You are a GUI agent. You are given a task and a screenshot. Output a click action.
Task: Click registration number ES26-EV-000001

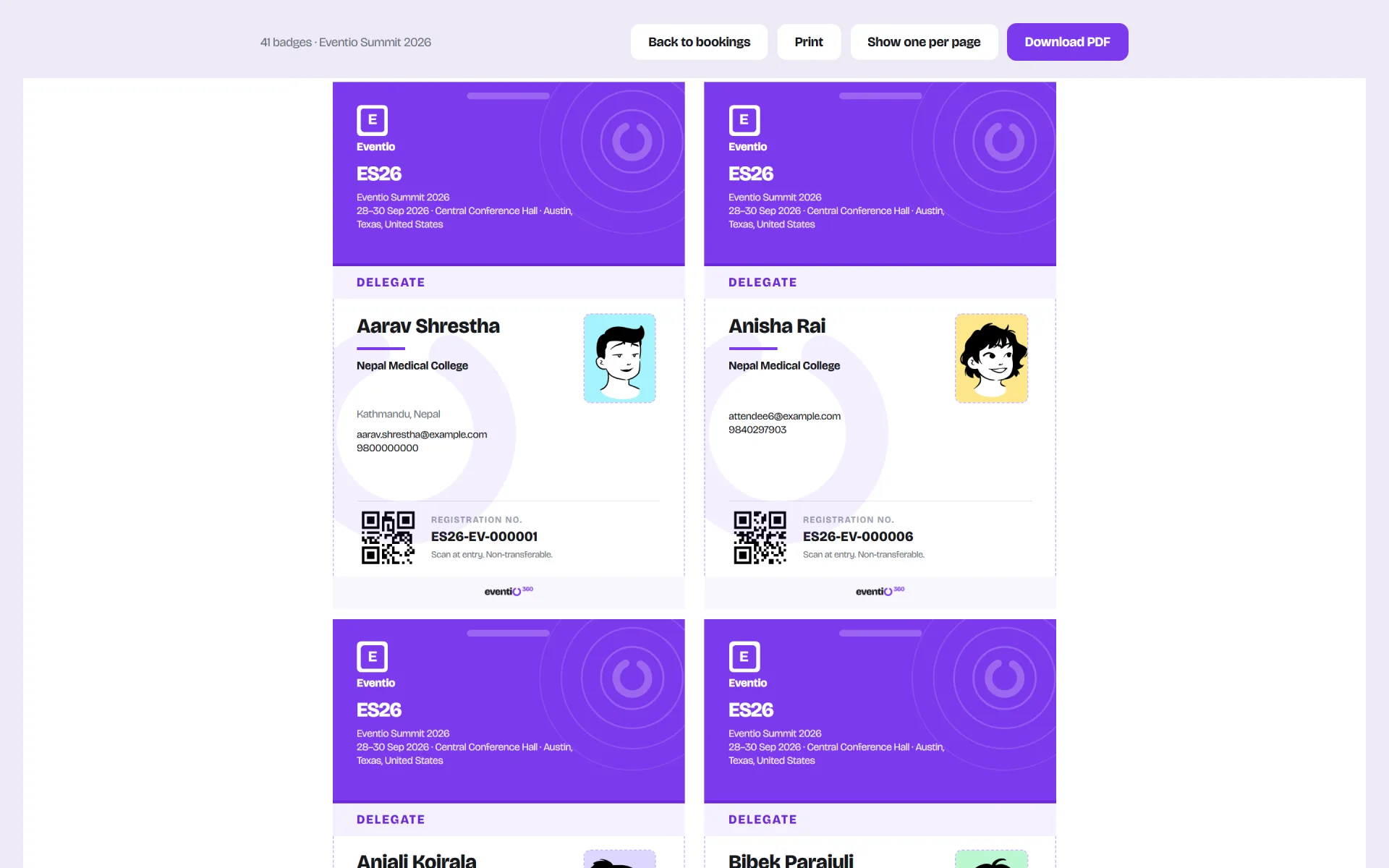coord(484,537)
